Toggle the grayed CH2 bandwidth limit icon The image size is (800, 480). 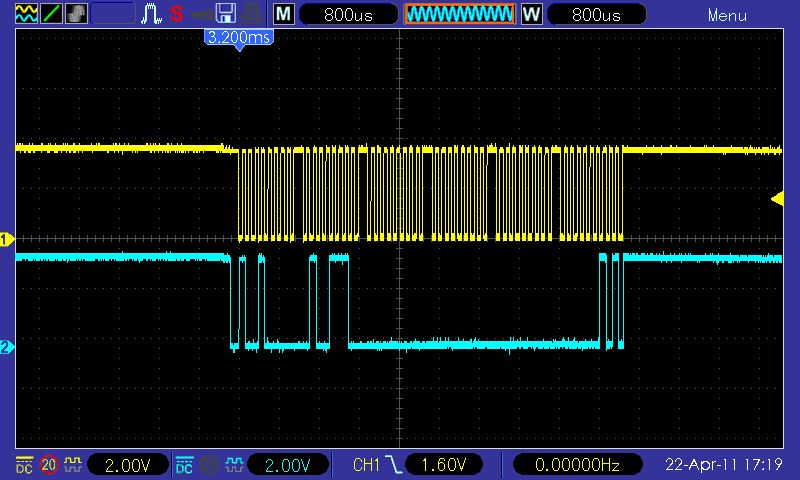209,465
